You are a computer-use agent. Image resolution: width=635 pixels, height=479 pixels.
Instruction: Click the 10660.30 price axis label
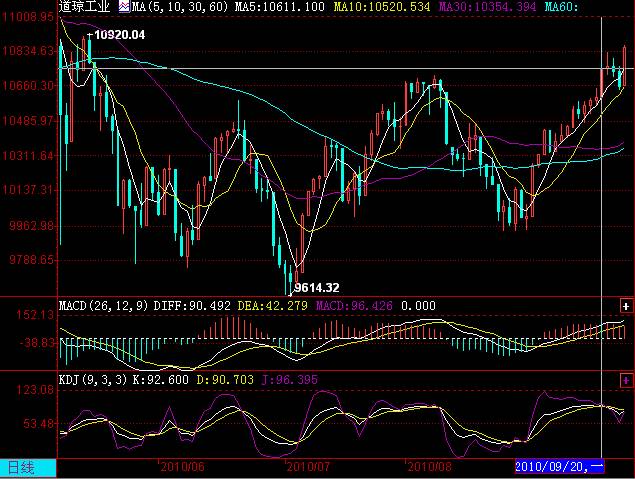click(28, 86)
